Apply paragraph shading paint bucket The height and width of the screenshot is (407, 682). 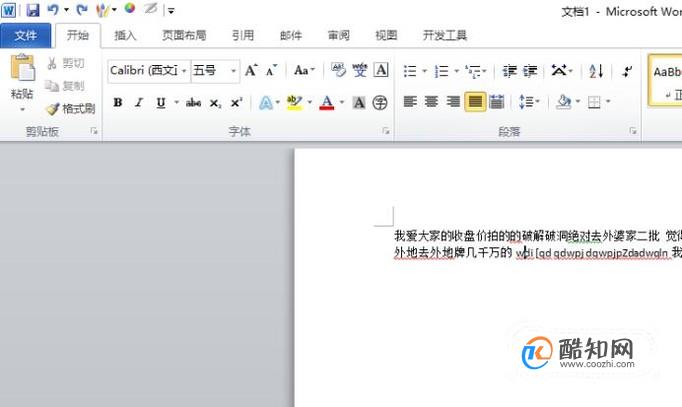564,102
